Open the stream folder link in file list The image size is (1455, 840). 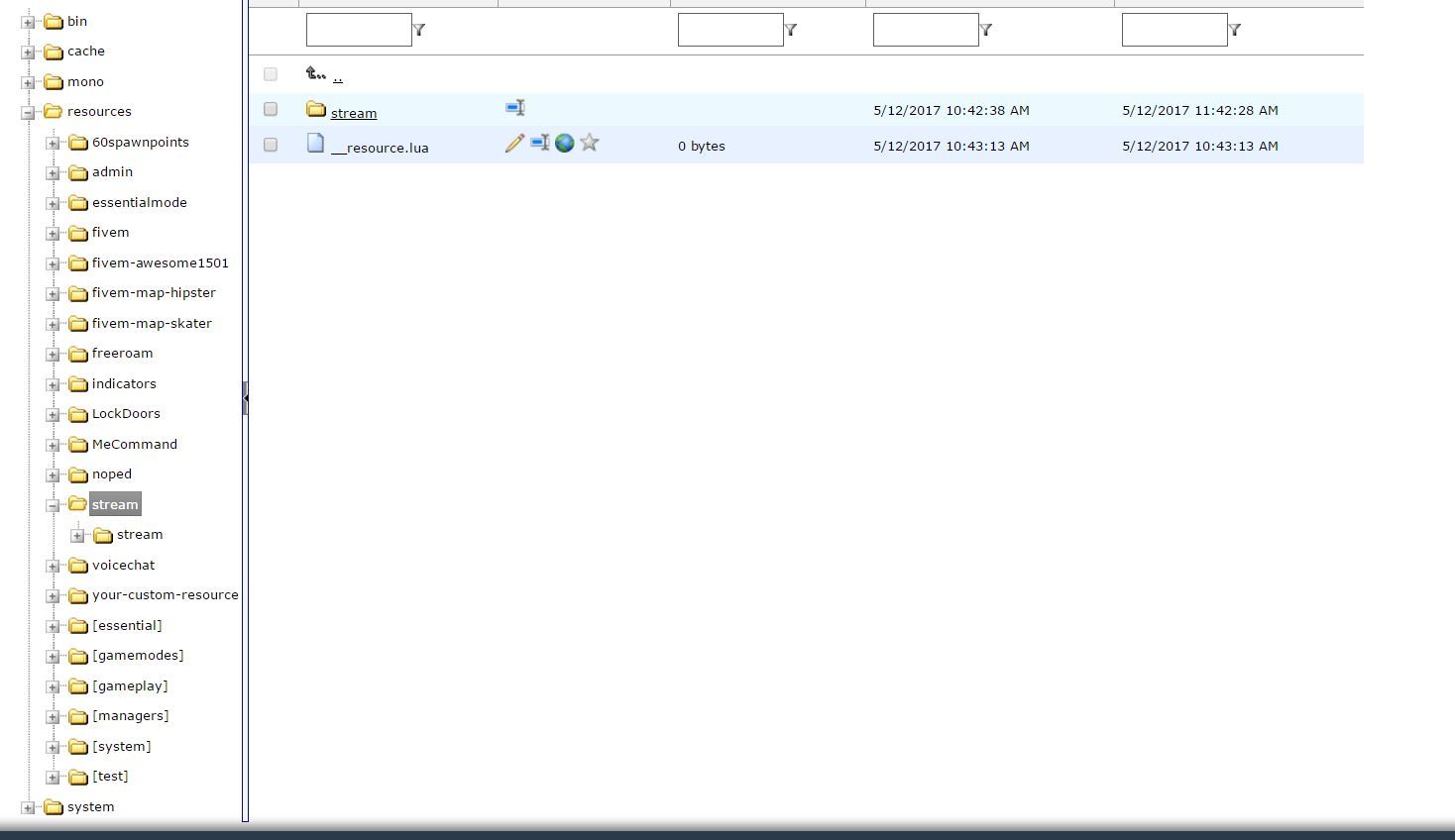click(354, 113)
